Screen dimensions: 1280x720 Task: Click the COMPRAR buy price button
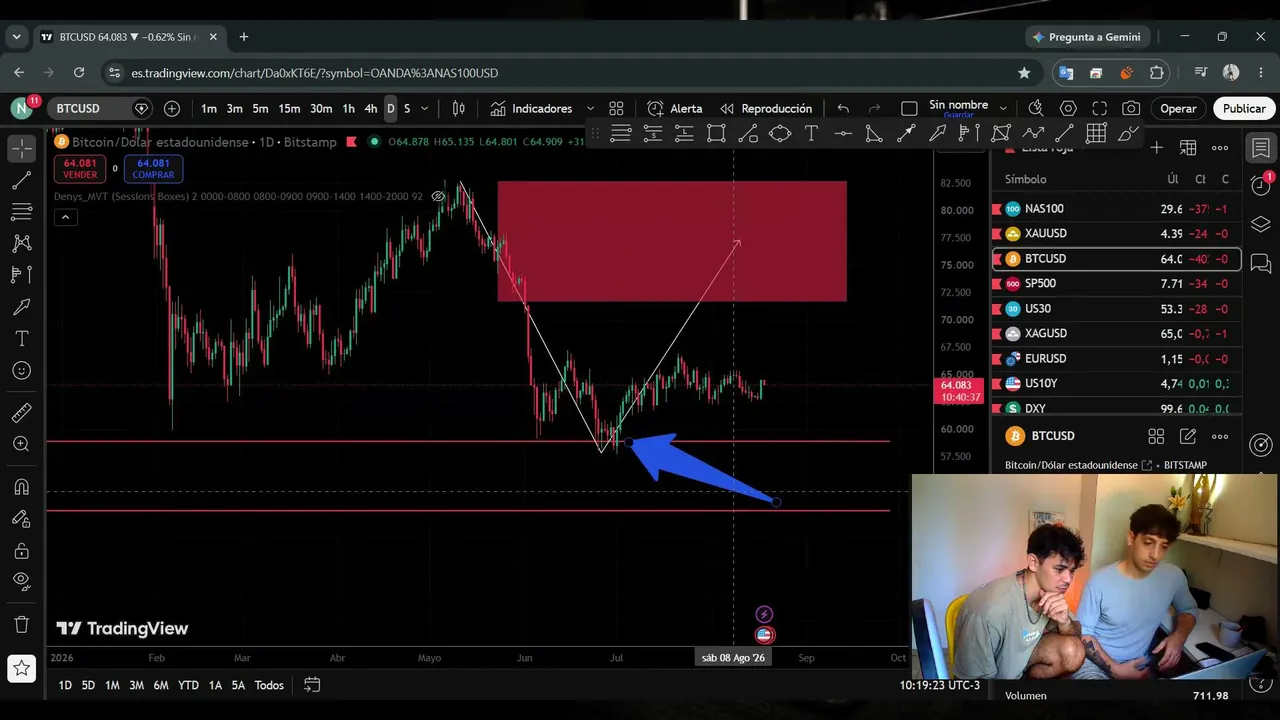(x=153, y=168)
